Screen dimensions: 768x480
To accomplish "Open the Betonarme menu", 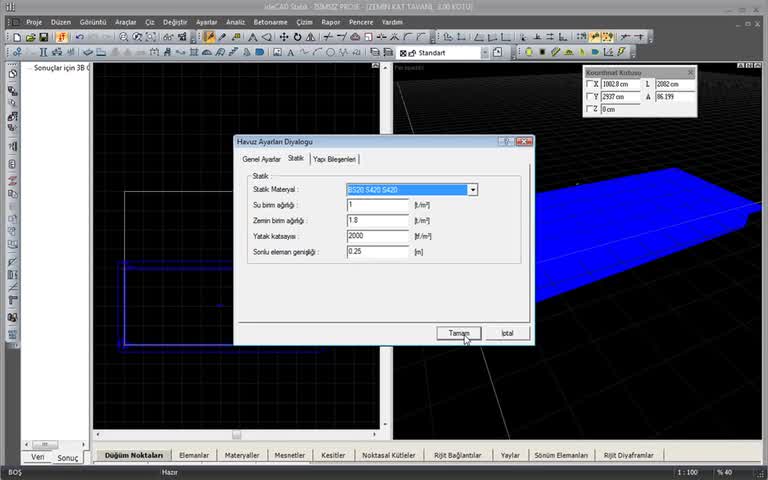I will [x=270, y=22].
